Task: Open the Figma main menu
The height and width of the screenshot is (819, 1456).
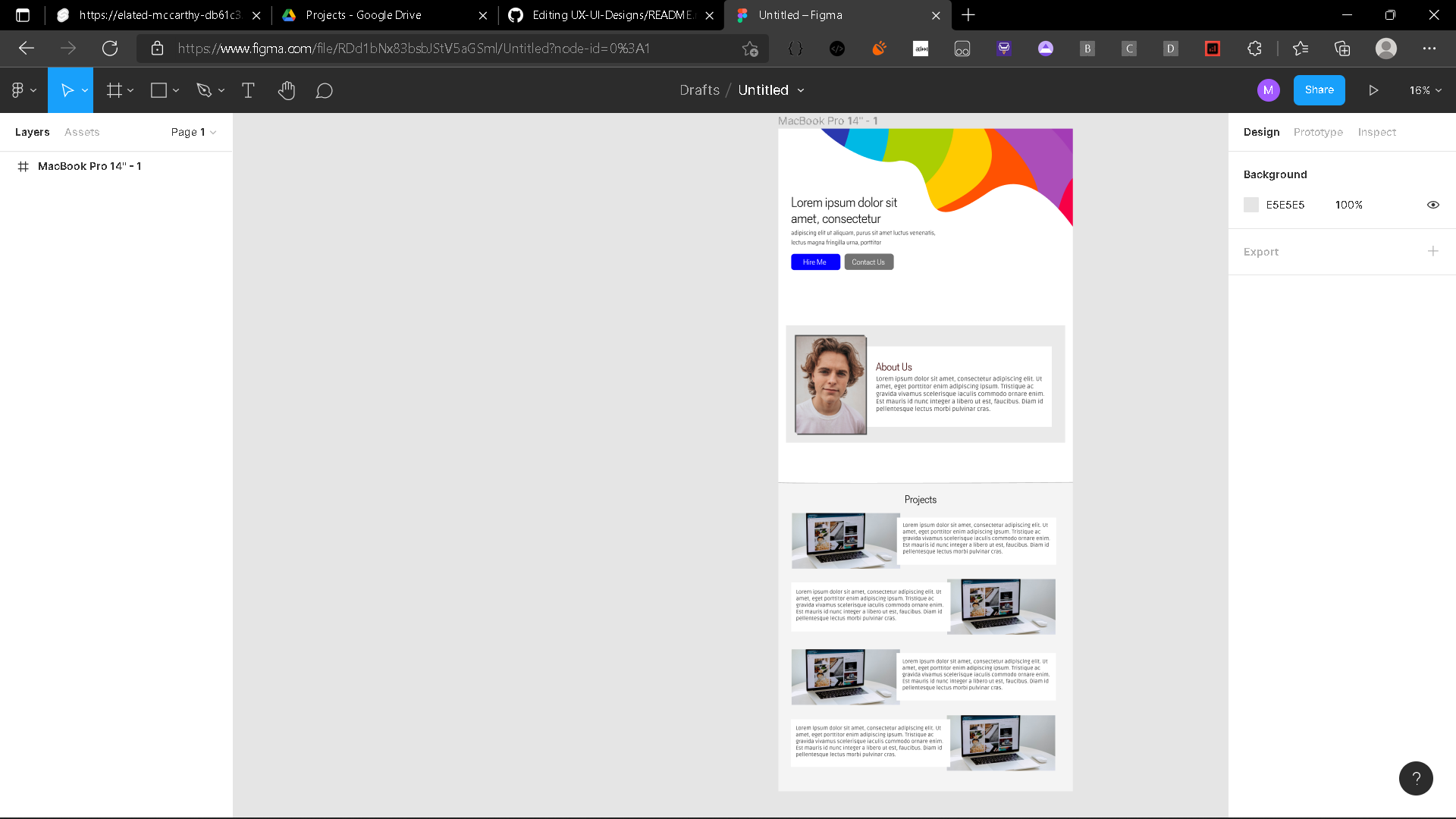Action: click(19, 90)
